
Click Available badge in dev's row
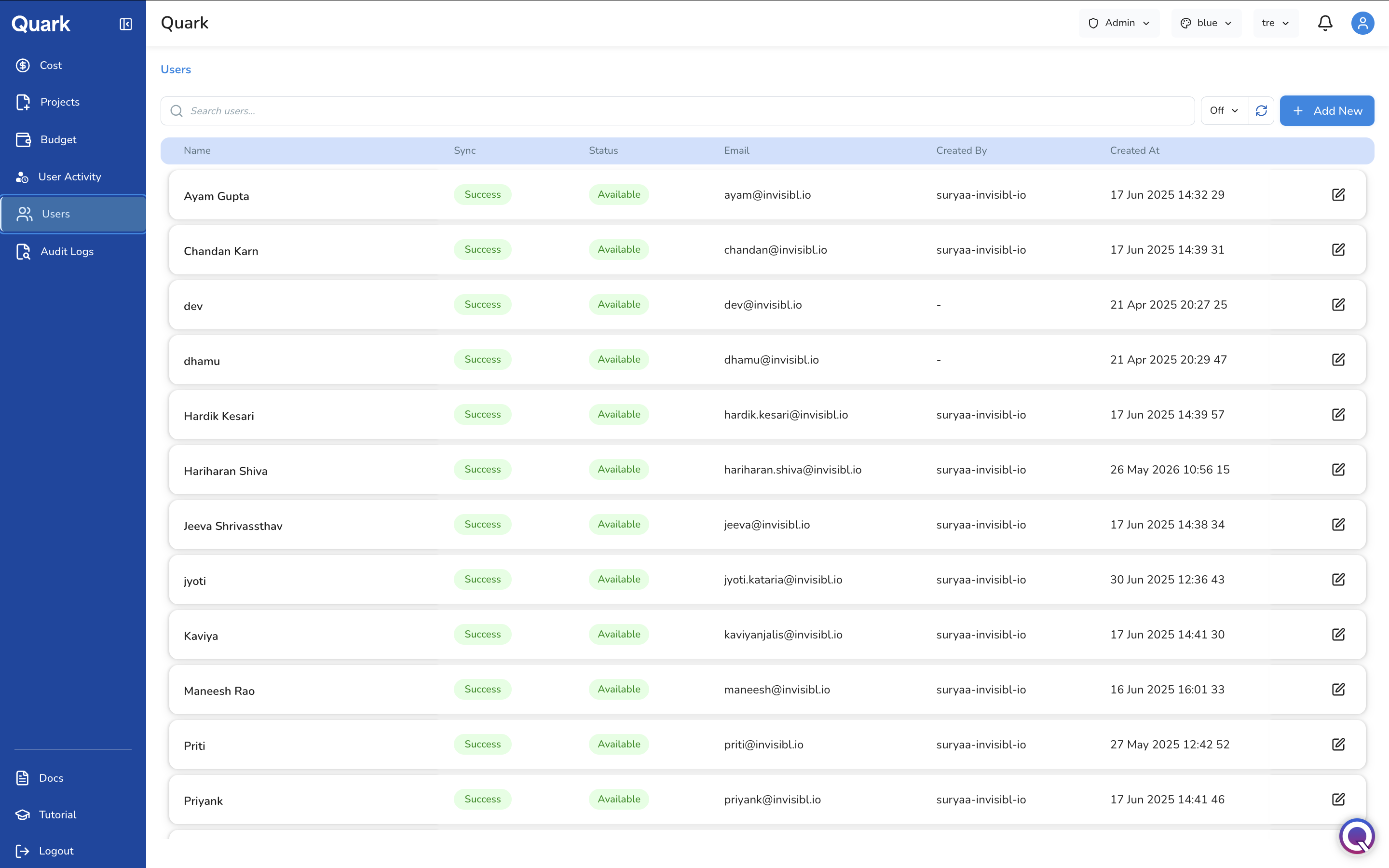coord(619,304)
